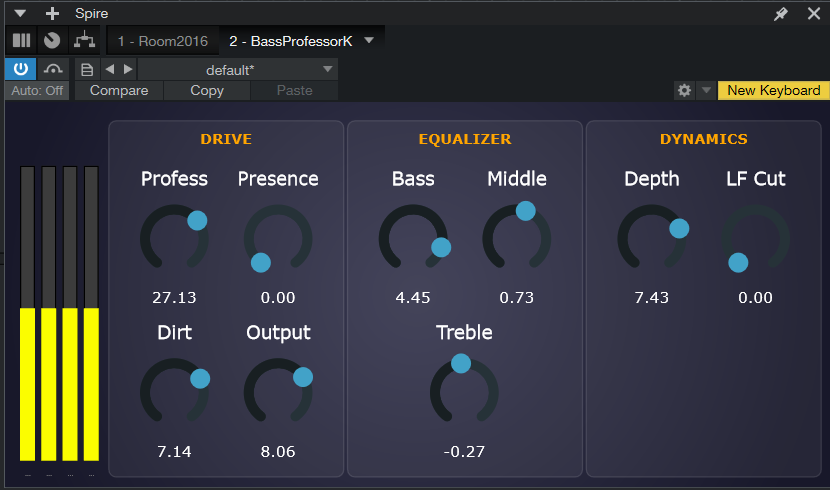Click the Paste button
This screenshot has height=490, width=830.
click(294, 90)
